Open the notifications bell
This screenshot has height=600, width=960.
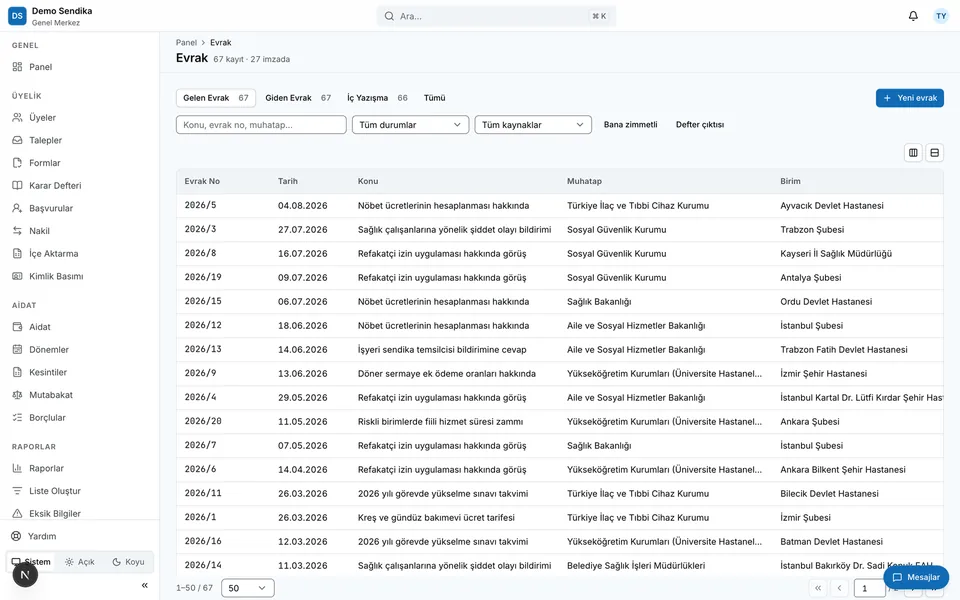pos(913,16)
